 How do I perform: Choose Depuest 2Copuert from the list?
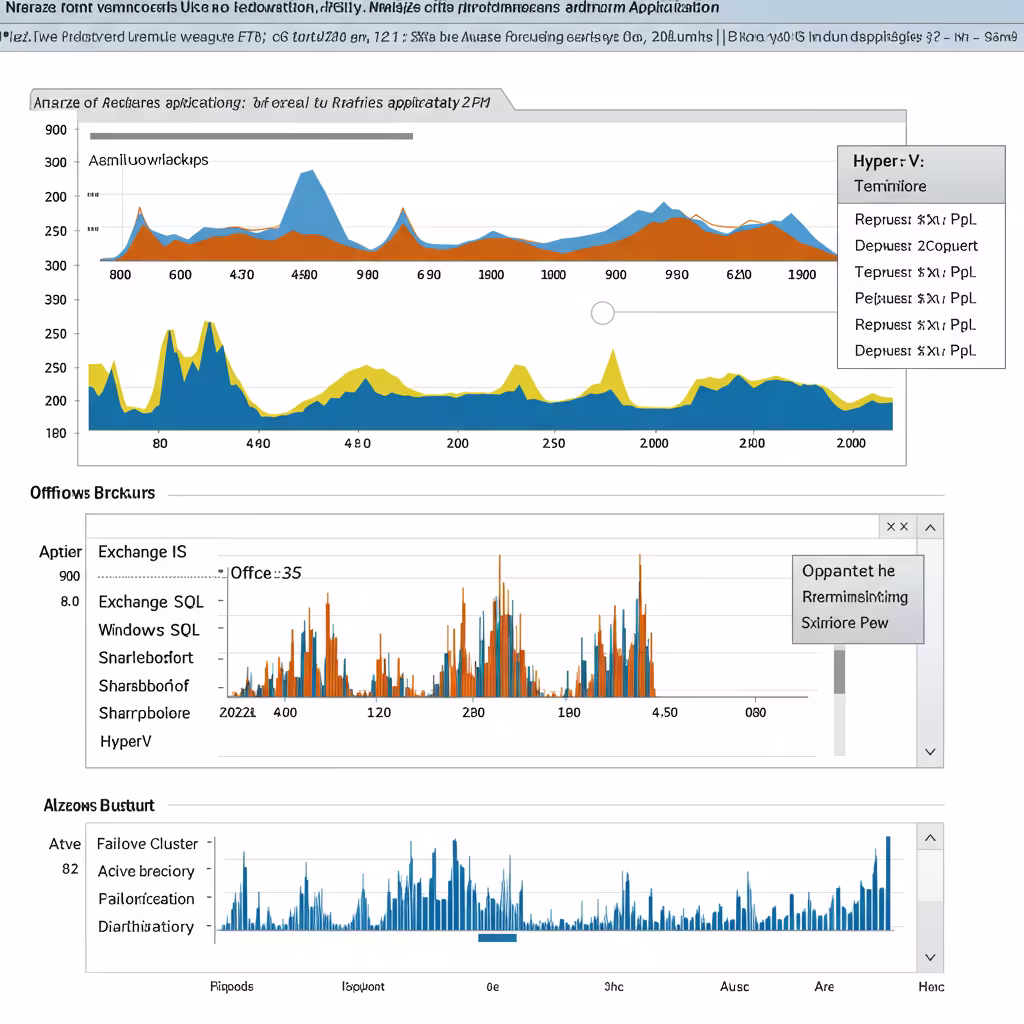click(916, 246)
